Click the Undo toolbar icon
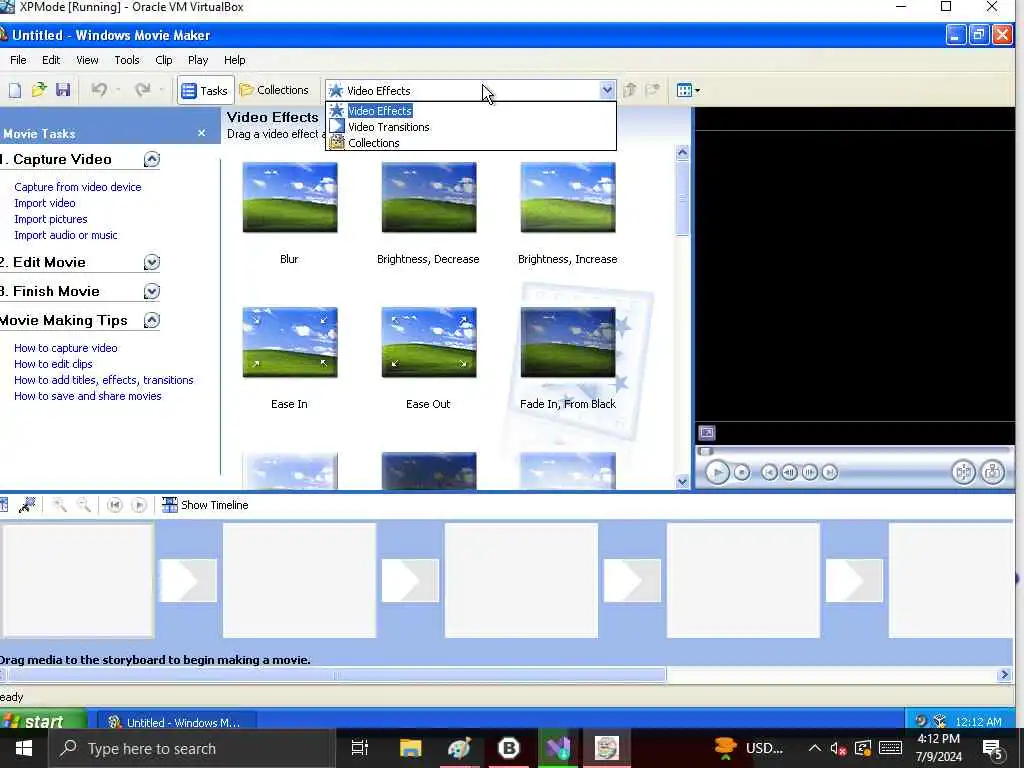 (99, 90)
